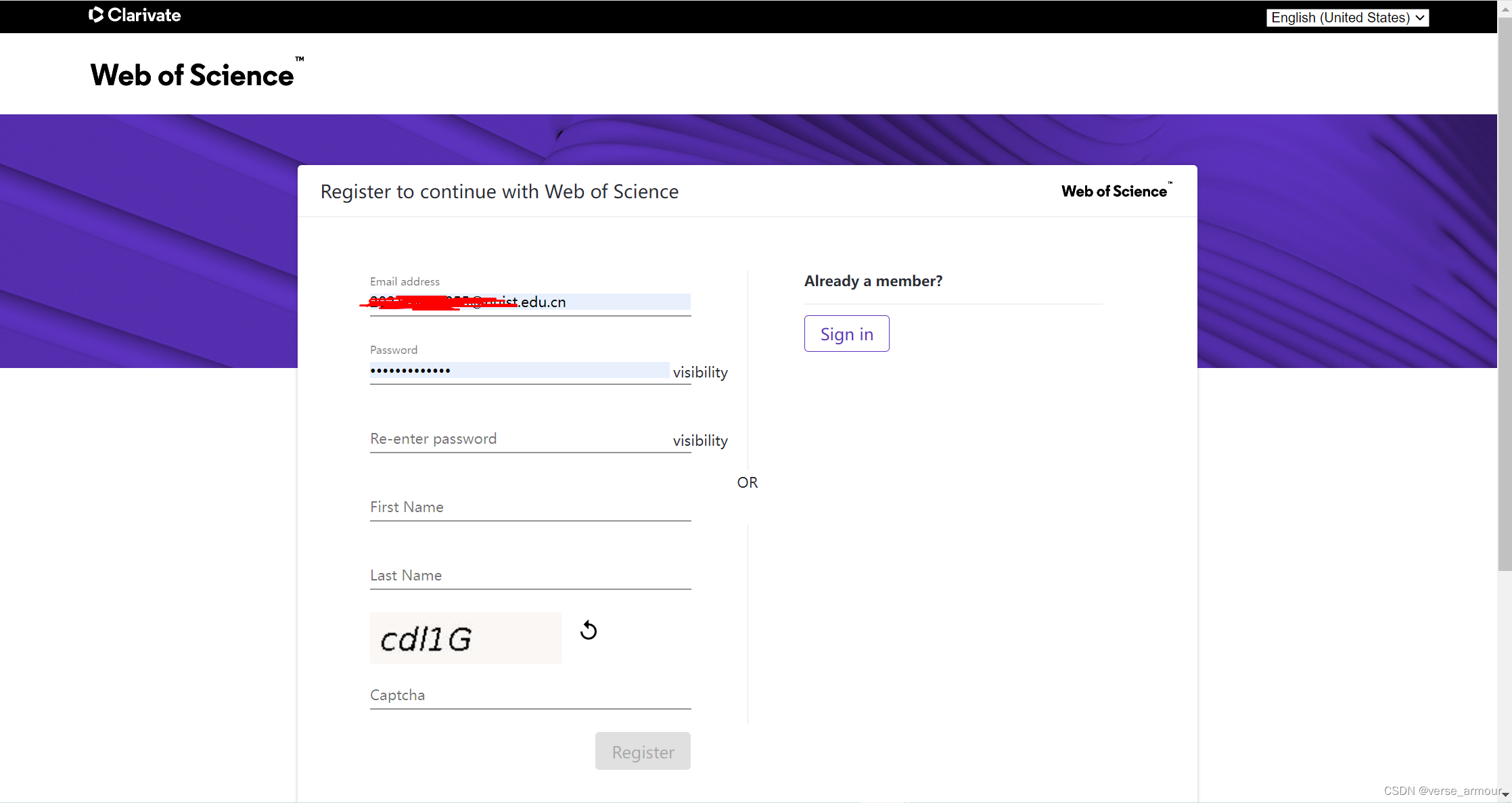Focus the Password input field
Image resolution: width=1512 pixels, height=803 pixels.
pos(520,371)
